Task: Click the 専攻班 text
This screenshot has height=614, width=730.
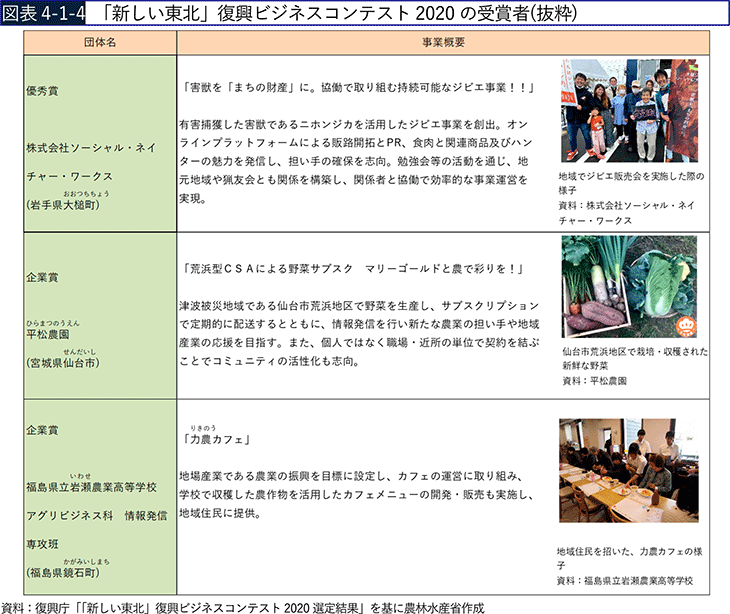Action: tap(42, 544)
